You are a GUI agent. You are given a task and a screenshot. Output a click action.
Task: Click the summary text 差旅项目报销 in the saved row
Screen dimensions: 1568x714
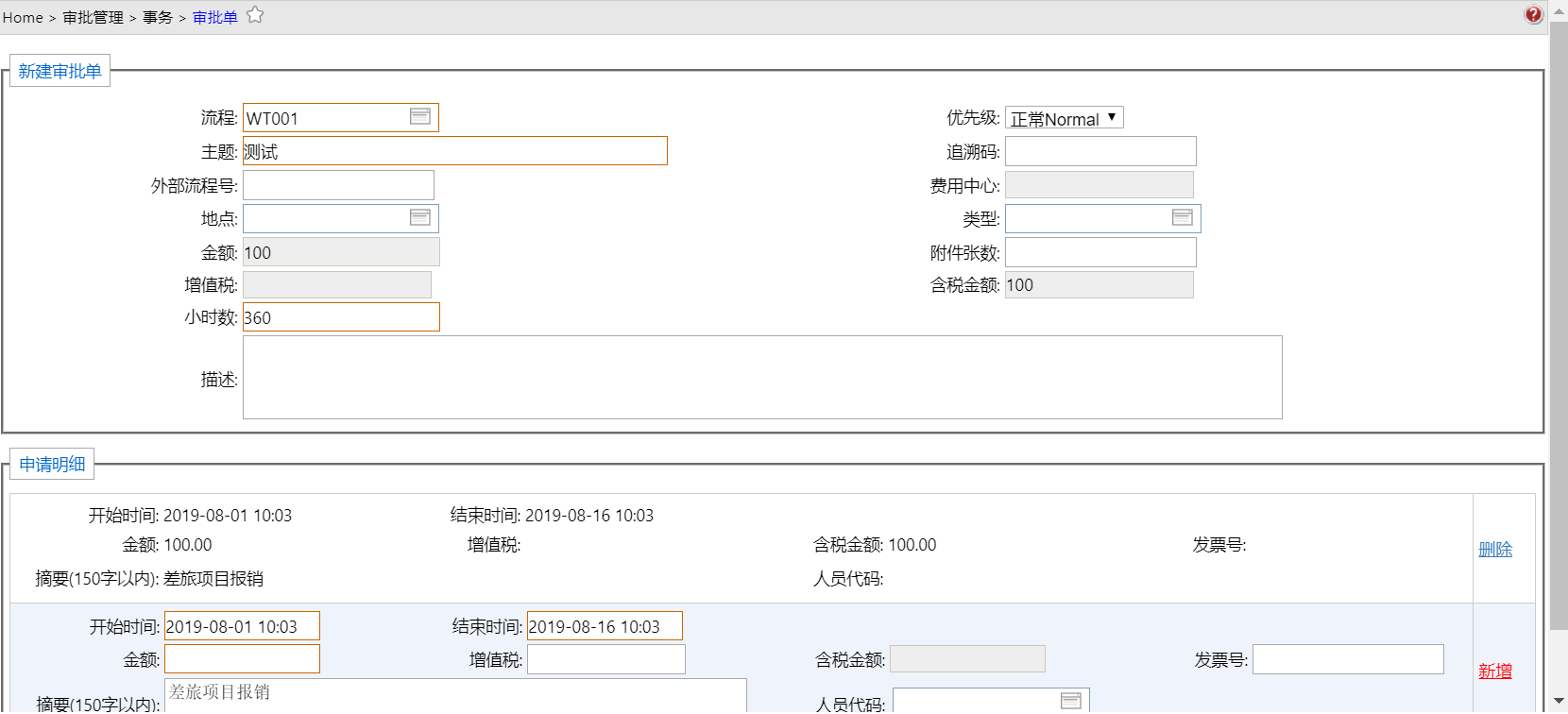coord(213,578)
